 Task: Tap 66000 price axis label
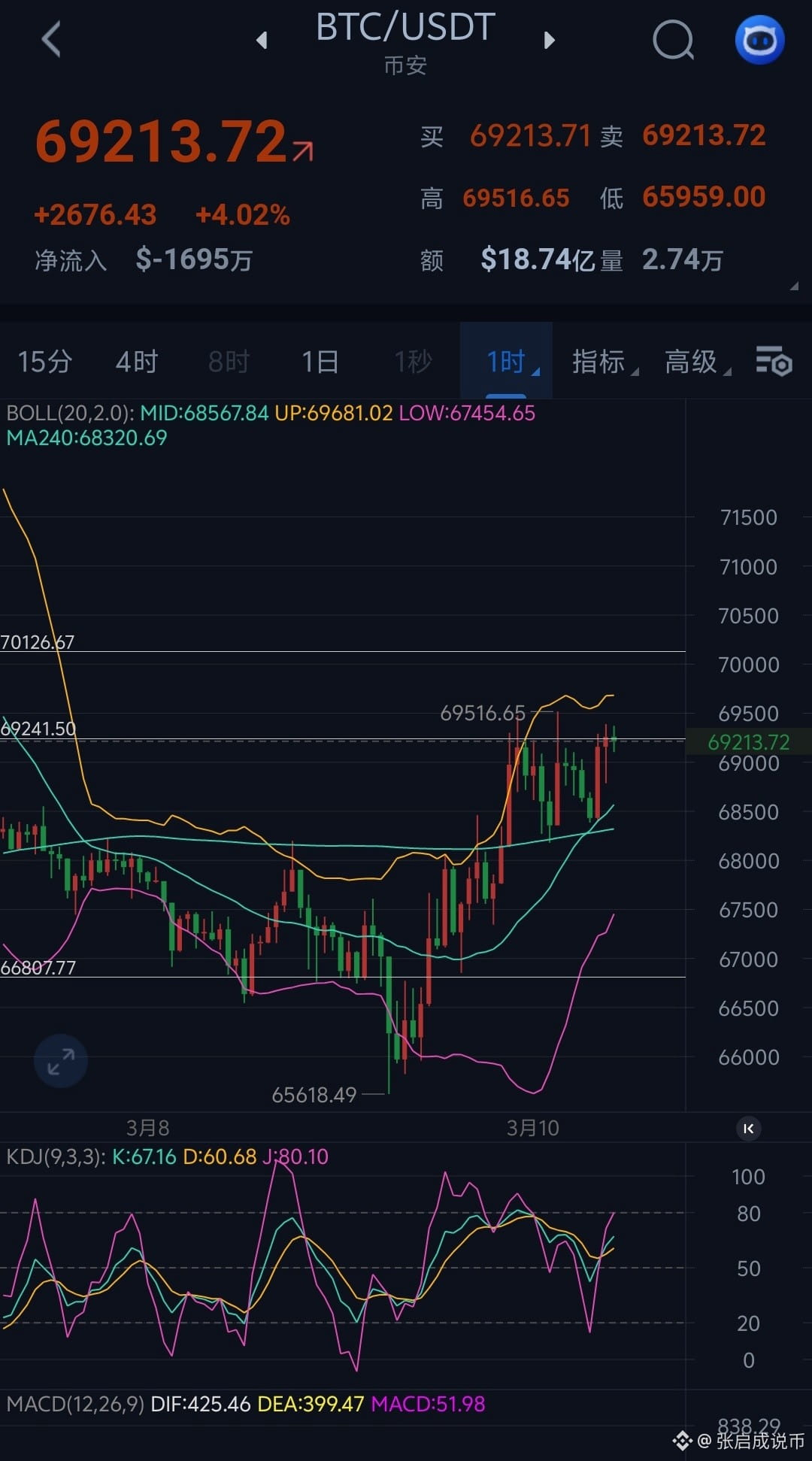(x=748, y=1057)
